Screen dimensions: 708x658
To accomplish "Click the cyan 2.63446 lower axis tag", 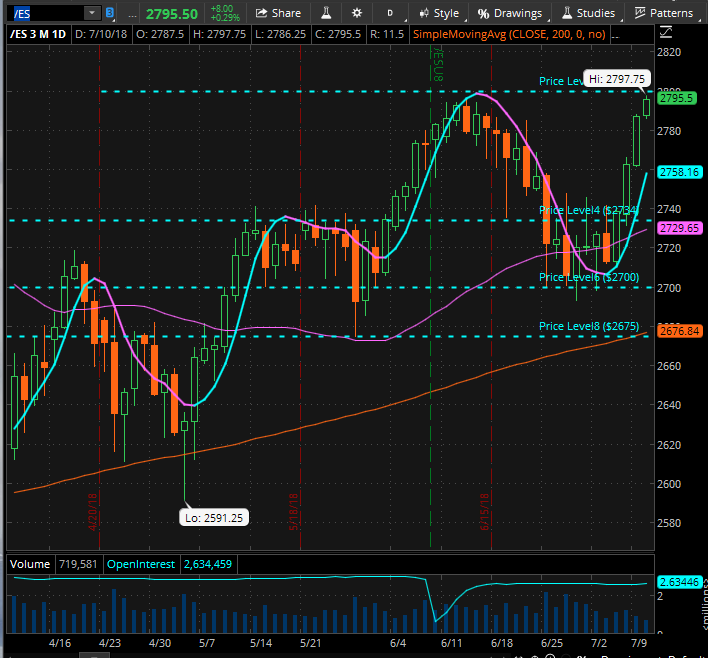I will tap(679, 582).
